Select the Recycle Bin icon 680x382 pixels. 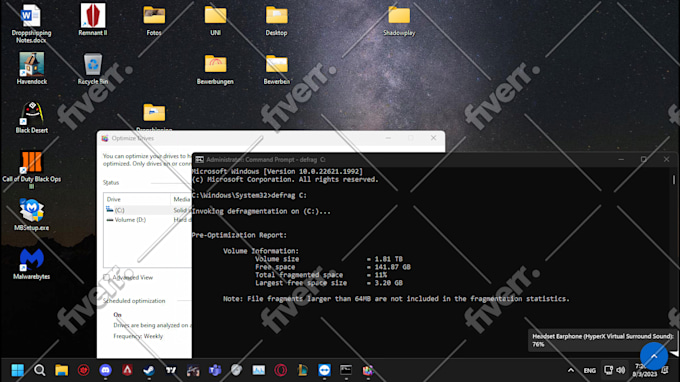(93, 69)
